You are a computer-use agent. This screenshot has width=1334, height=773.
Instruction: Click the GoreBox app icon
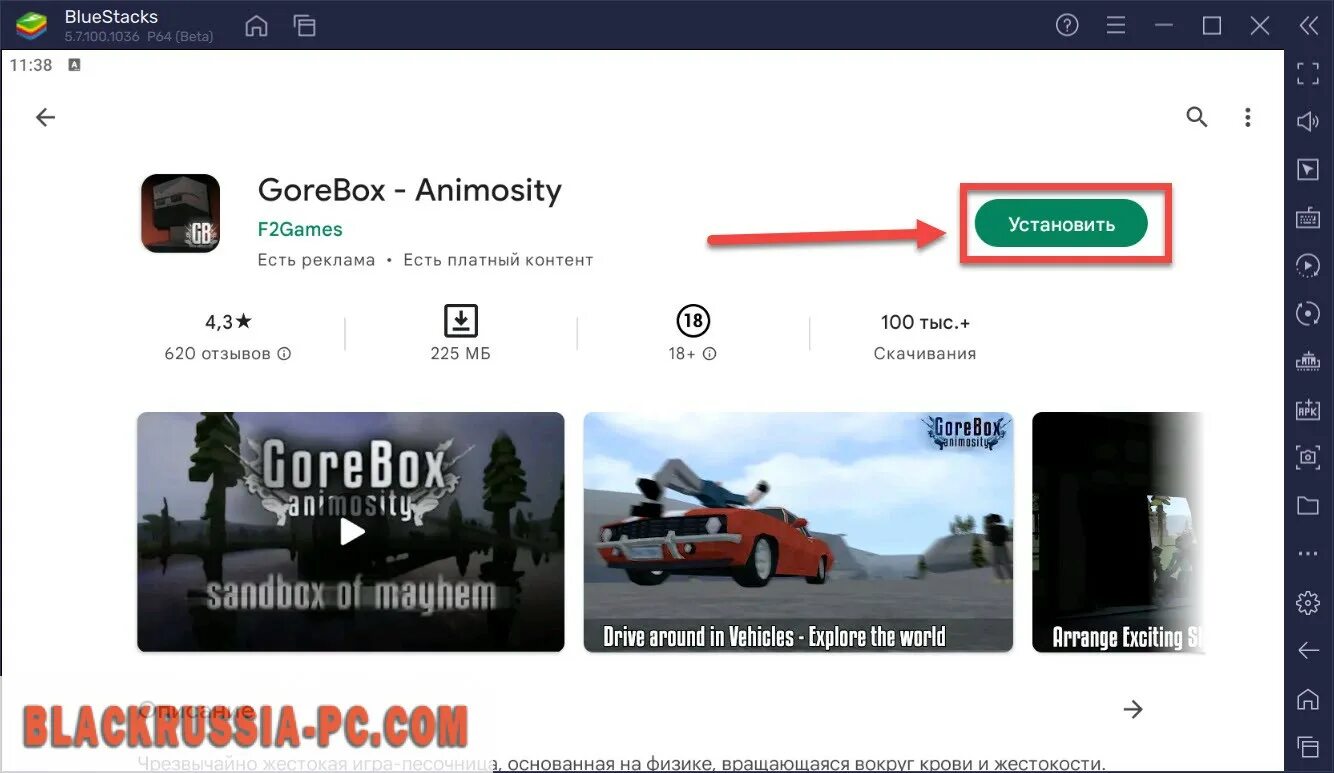click(x=180, y=213)
